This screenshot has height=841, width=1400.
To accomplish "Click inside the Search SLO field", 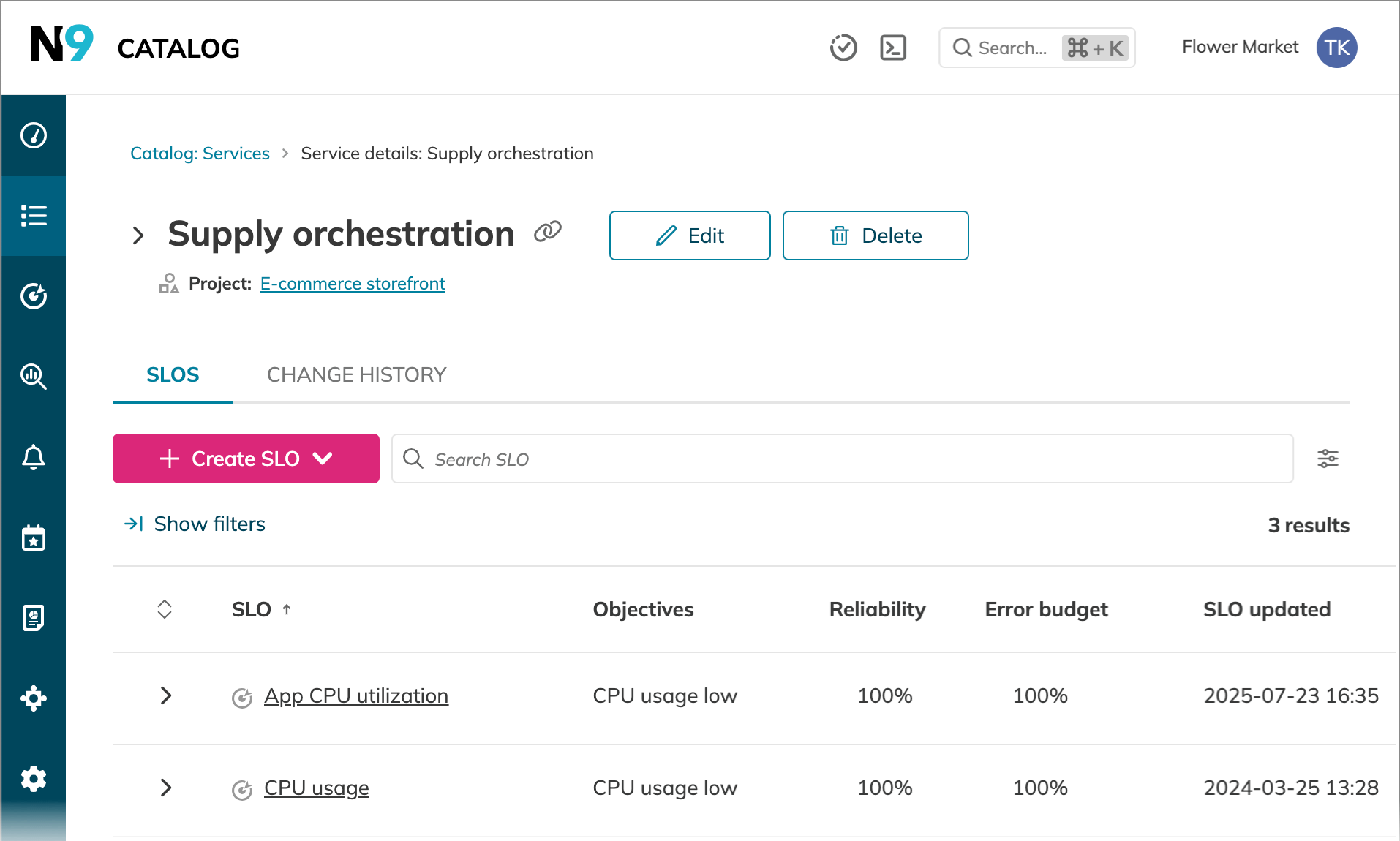I will [x=841, y=459].
